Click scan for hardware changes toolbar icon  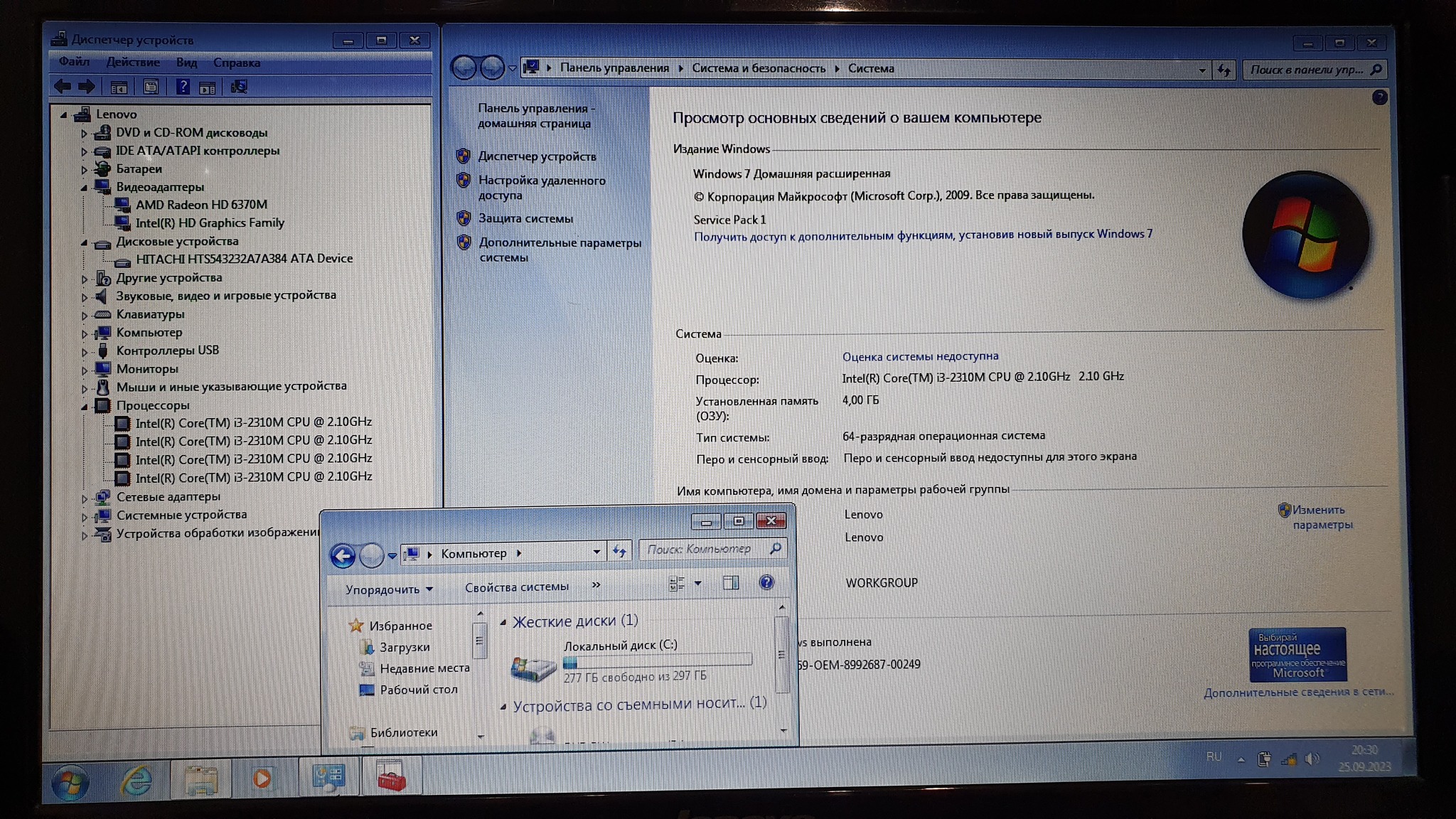tap(239, 87)
